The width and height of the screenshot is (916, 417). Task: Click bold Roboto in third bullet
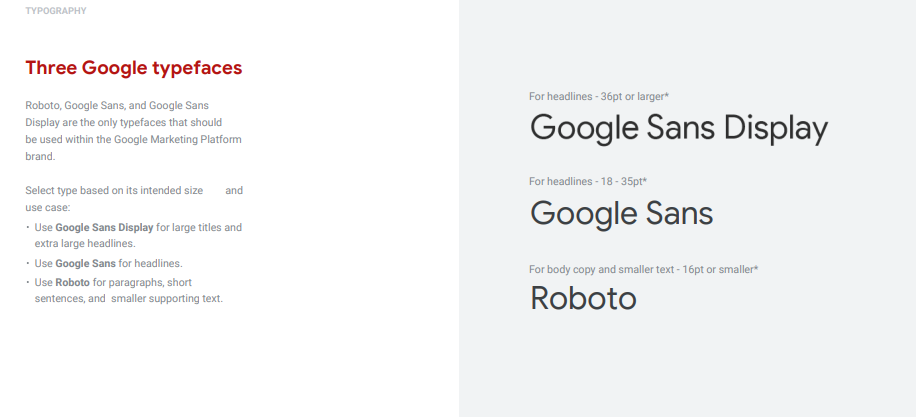click(x=72, y=283)
